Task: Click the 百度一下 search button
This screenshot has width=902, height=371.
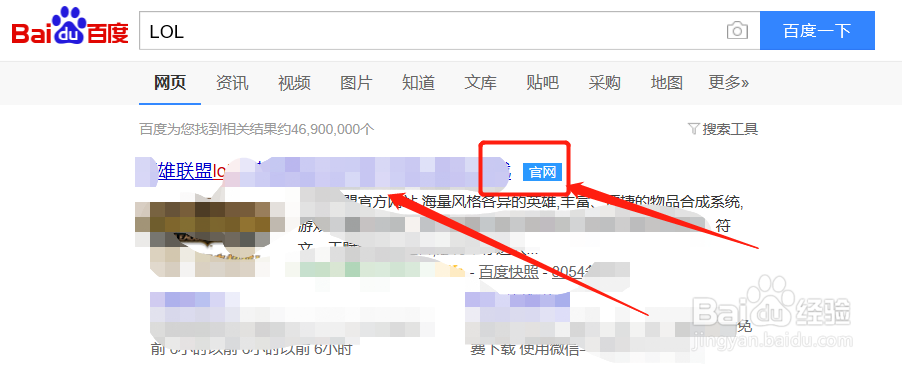Action: click(817, 30)
